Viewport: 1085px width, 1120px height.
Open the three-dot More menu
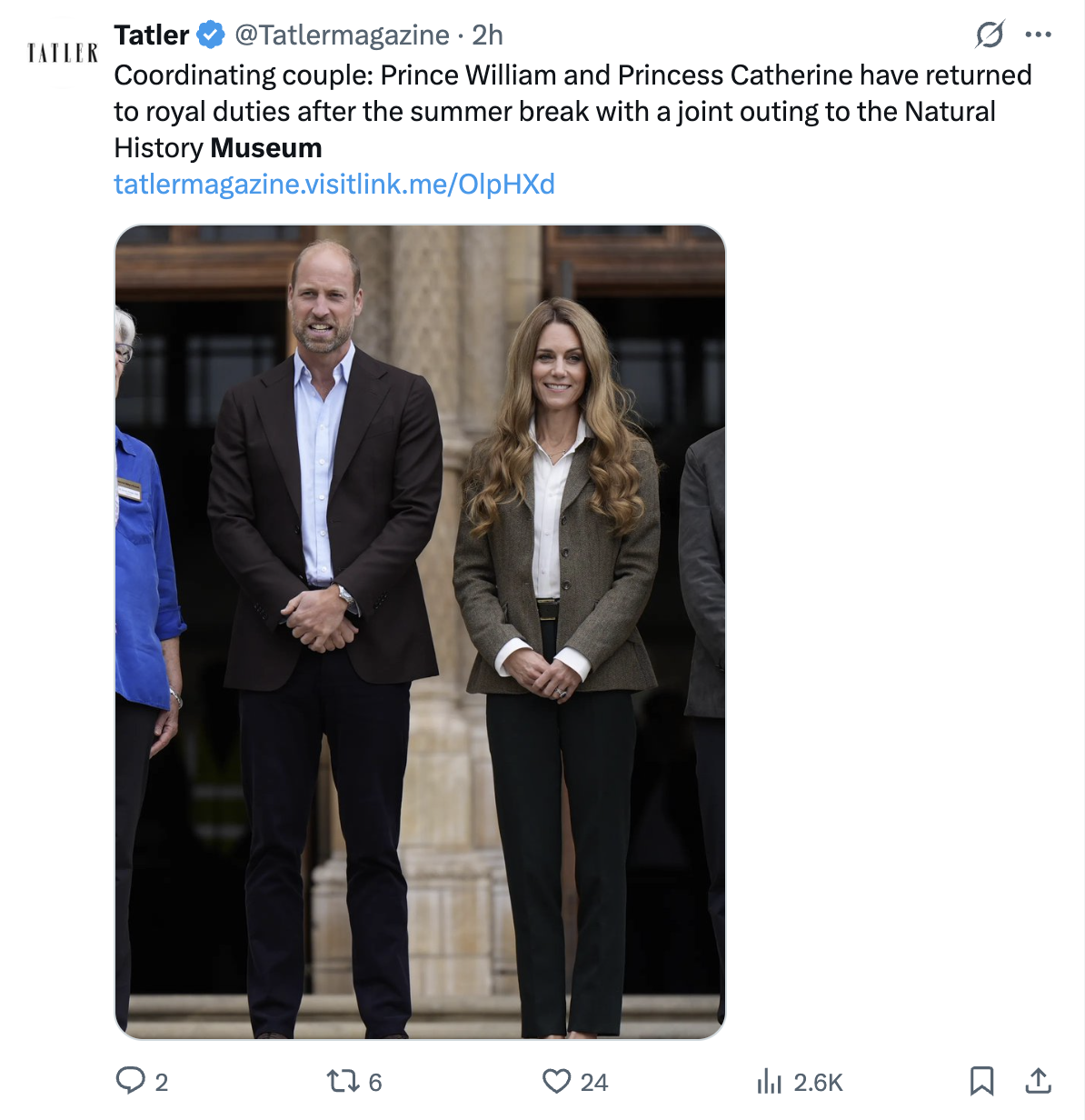(x=1038, y=35)
